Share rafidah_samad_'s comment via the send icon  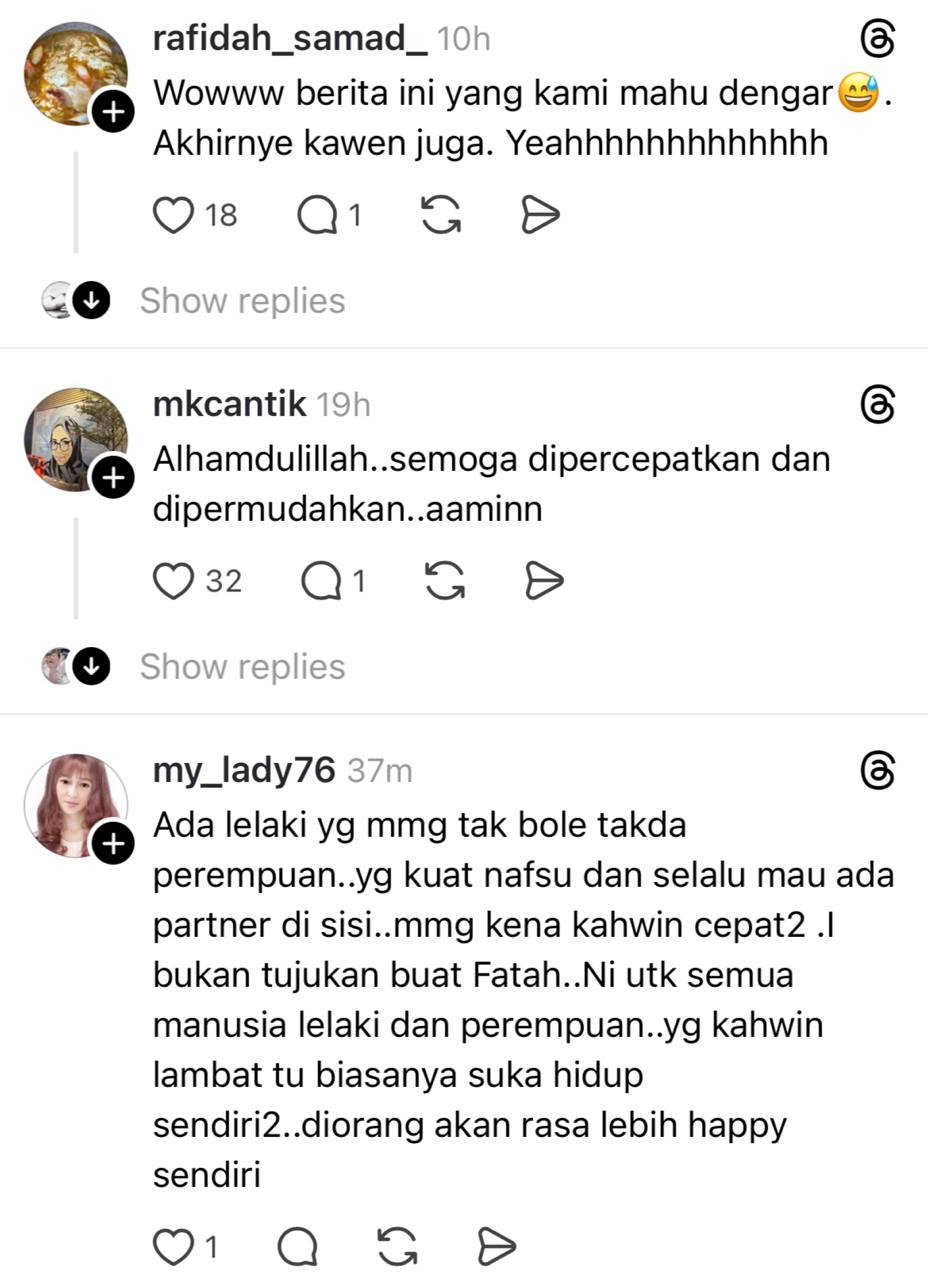[540, 215]
